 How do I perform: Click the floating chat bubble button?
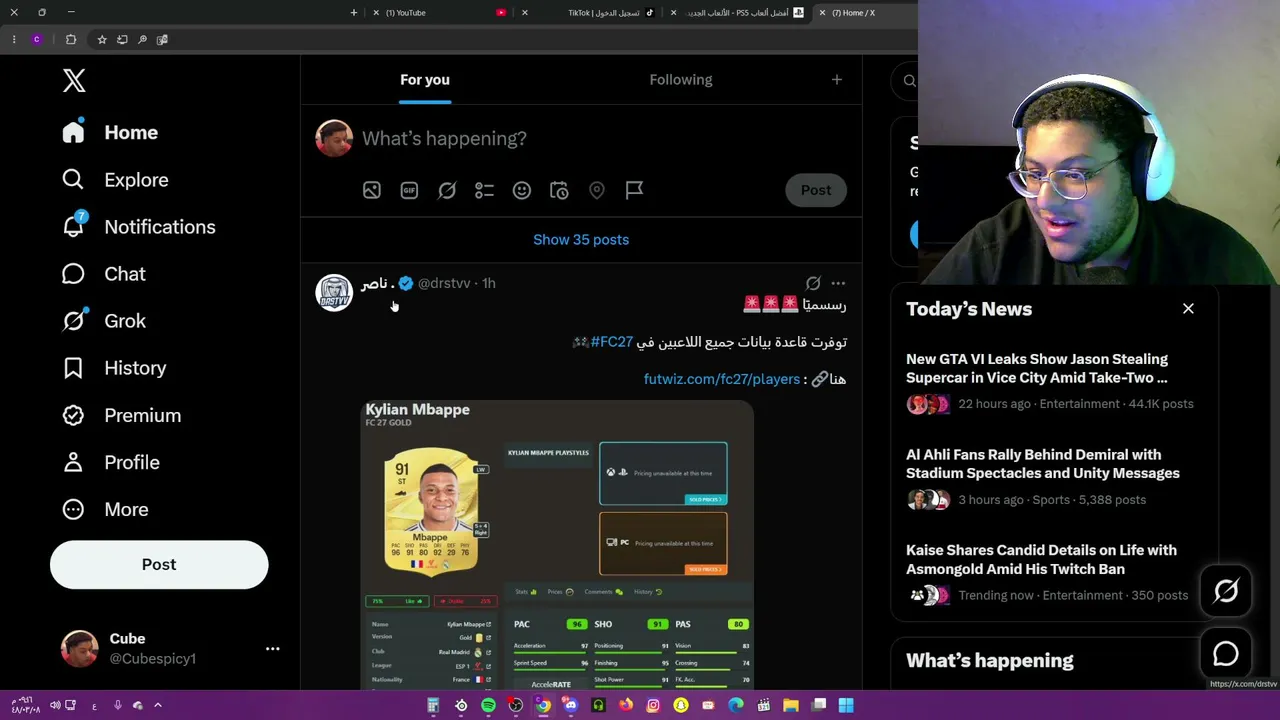(1226, 654)
